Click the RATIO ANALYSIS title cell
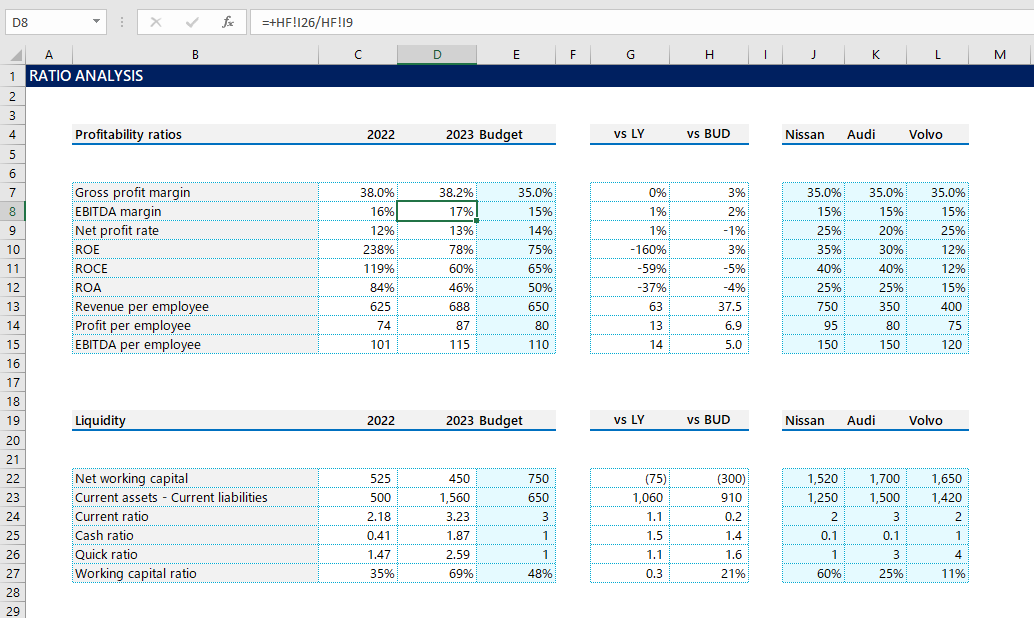1034x618 pixels. point(86,76)
